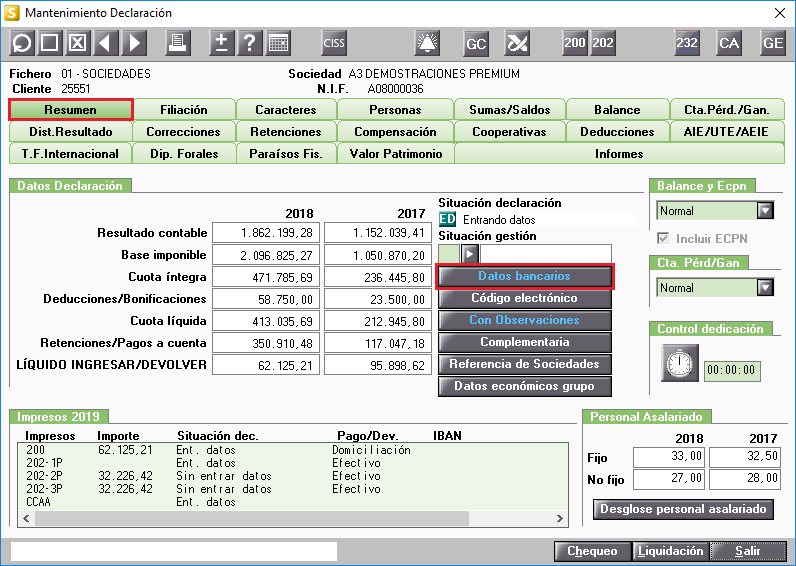
Task: Click the 2018 Resultado contable field
Action: 266,233
